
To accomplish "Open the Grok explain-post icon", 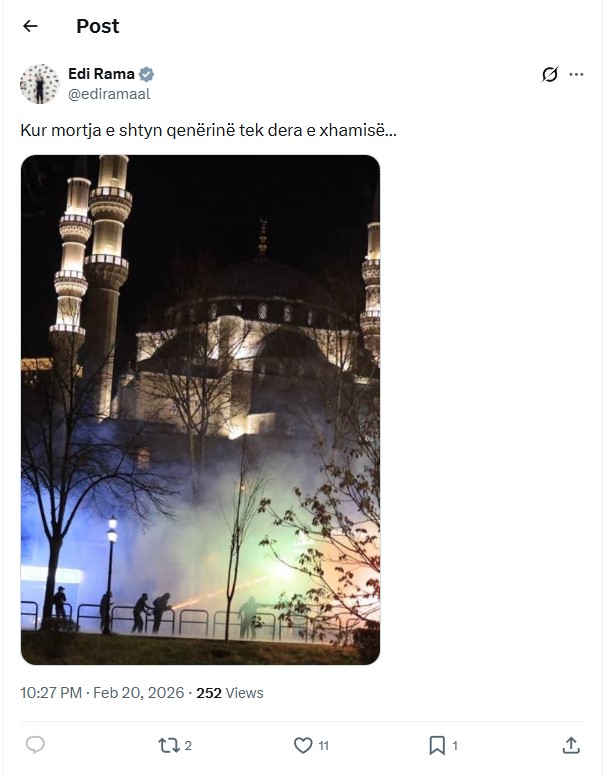I will (550, 74).
